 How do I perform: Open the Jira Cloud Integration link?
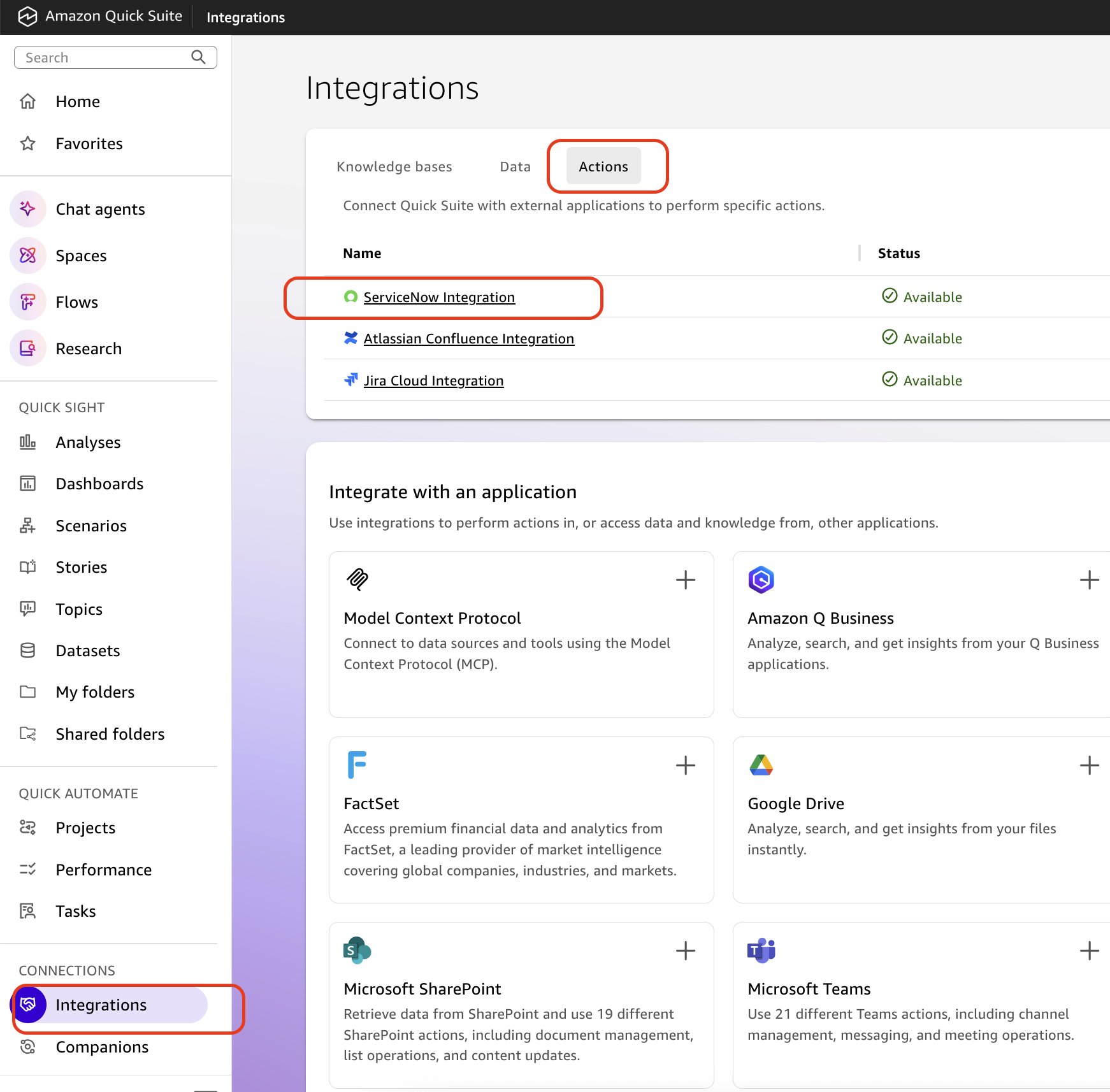tap(433, 380)
